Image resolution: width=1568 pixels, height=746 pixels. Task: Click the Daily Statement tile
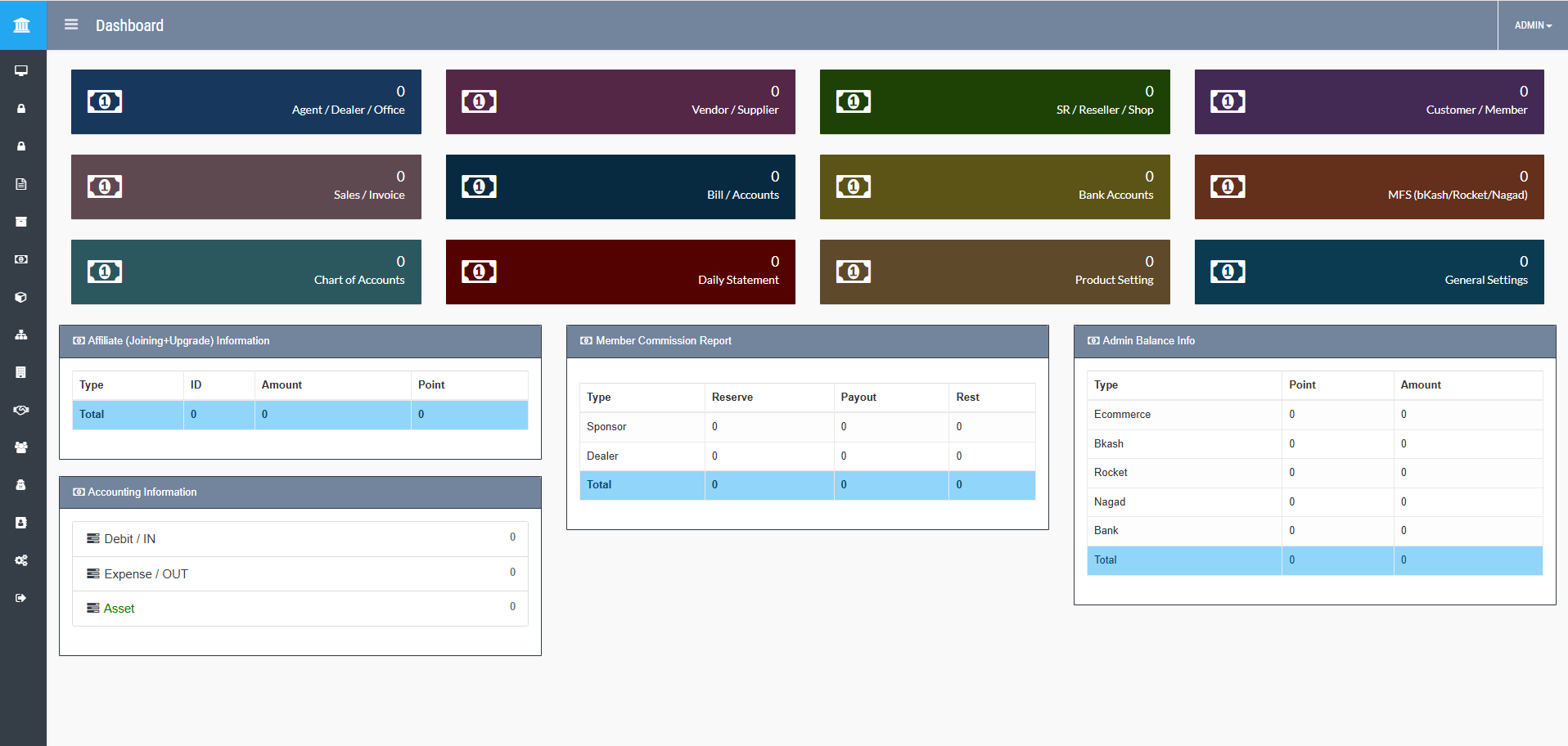pos(620,272)
